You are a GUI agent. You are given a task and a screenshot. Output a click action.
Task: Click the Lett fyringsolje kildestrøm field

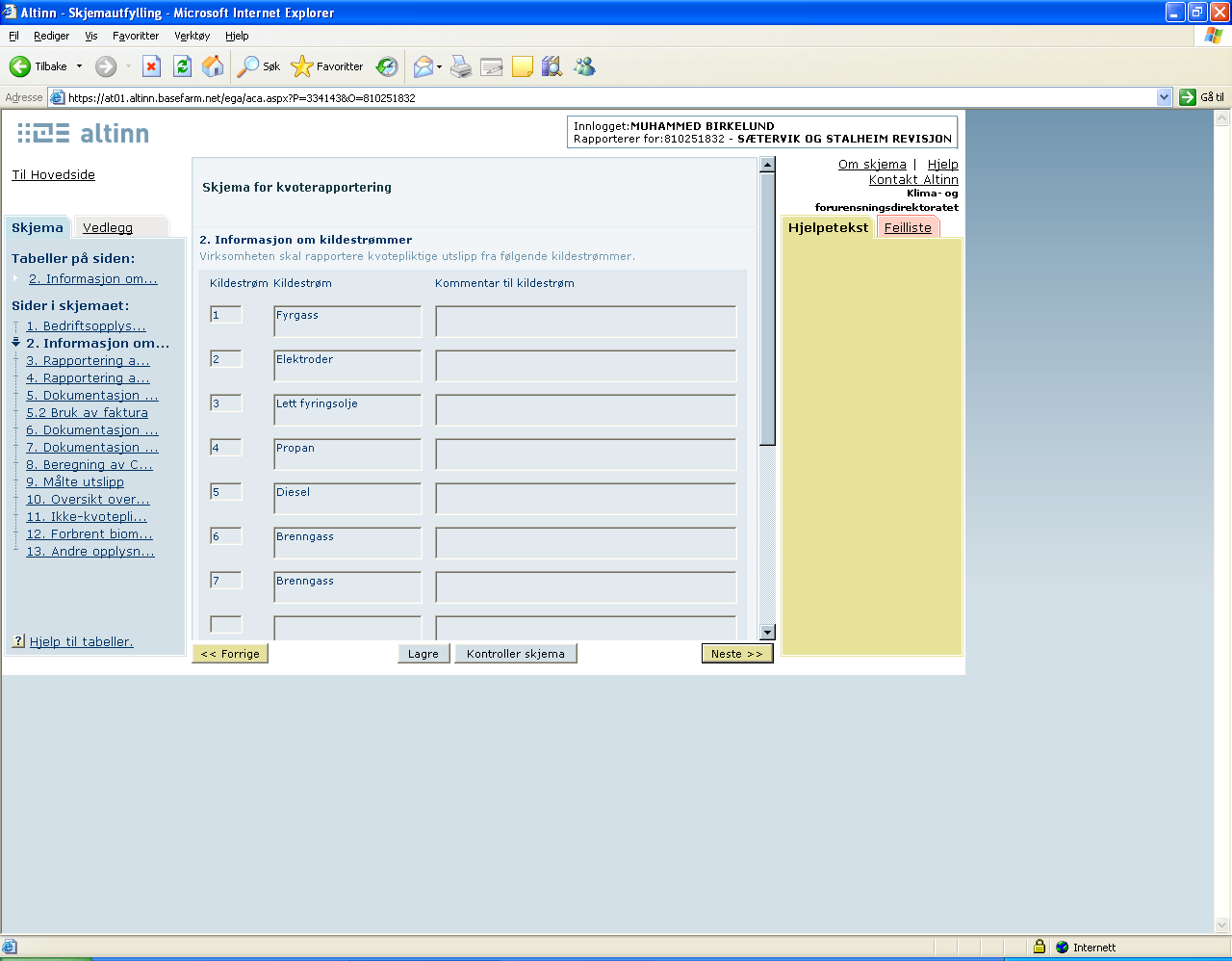coord(347,410)
